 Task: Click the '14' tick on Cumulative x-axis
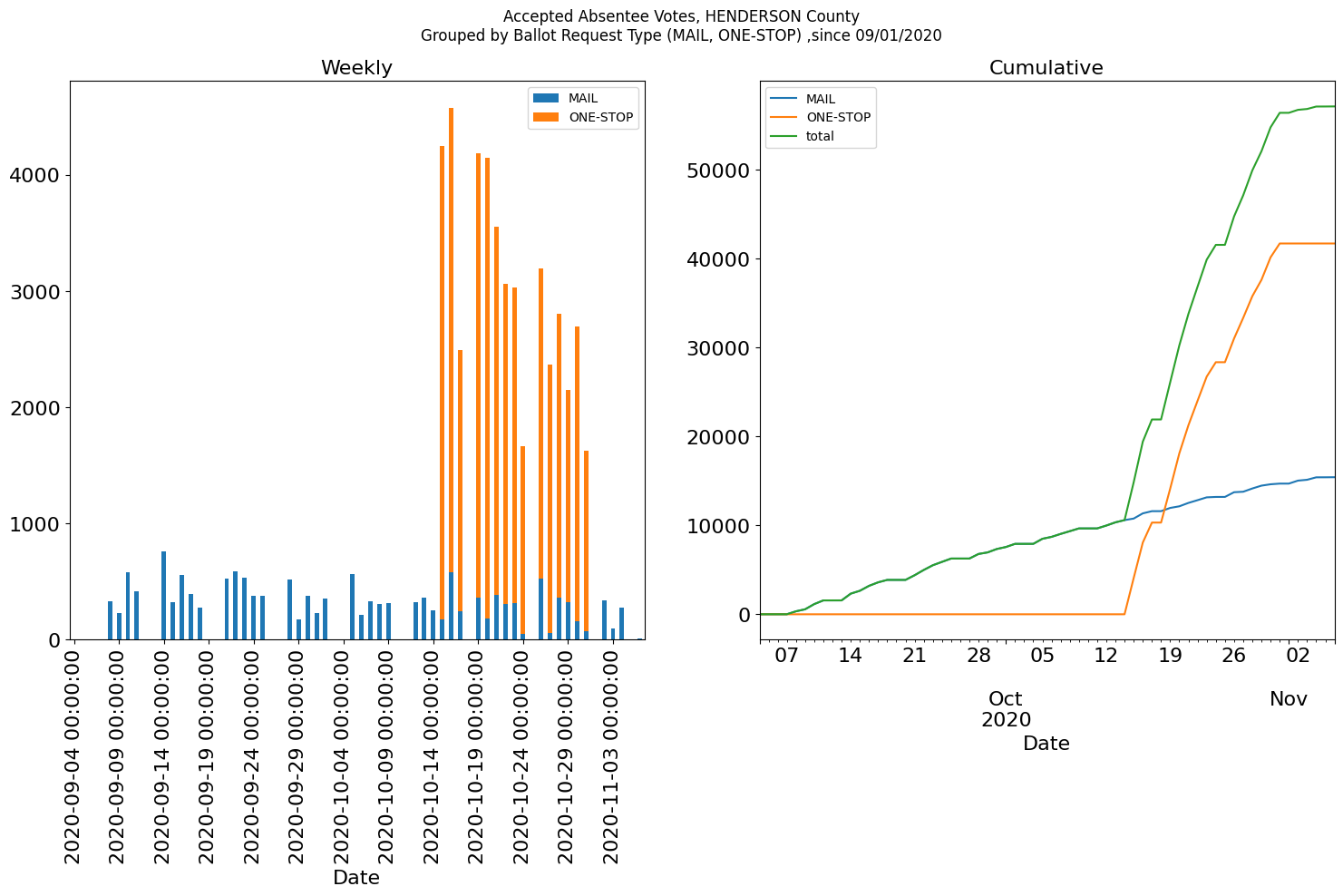(851, 656)
